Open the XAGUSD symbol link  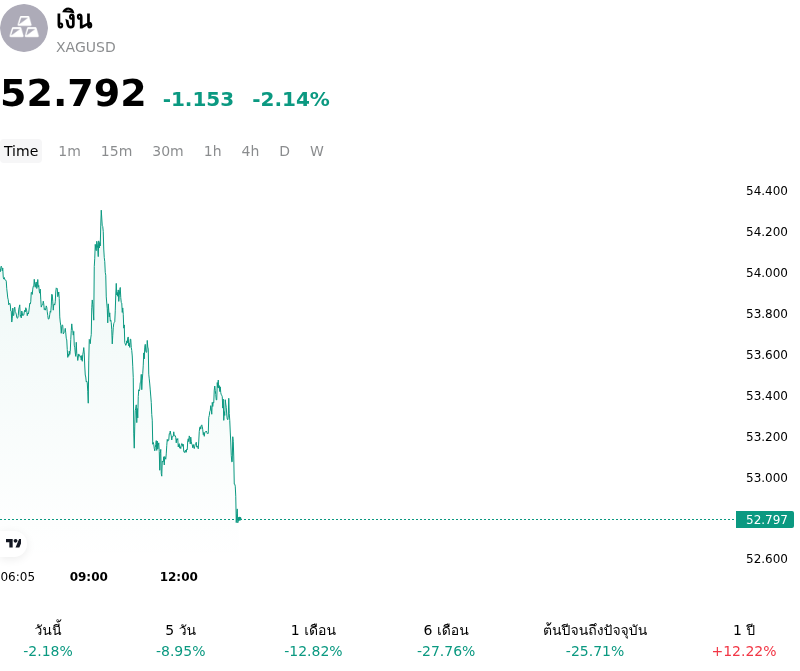(86, 47)
